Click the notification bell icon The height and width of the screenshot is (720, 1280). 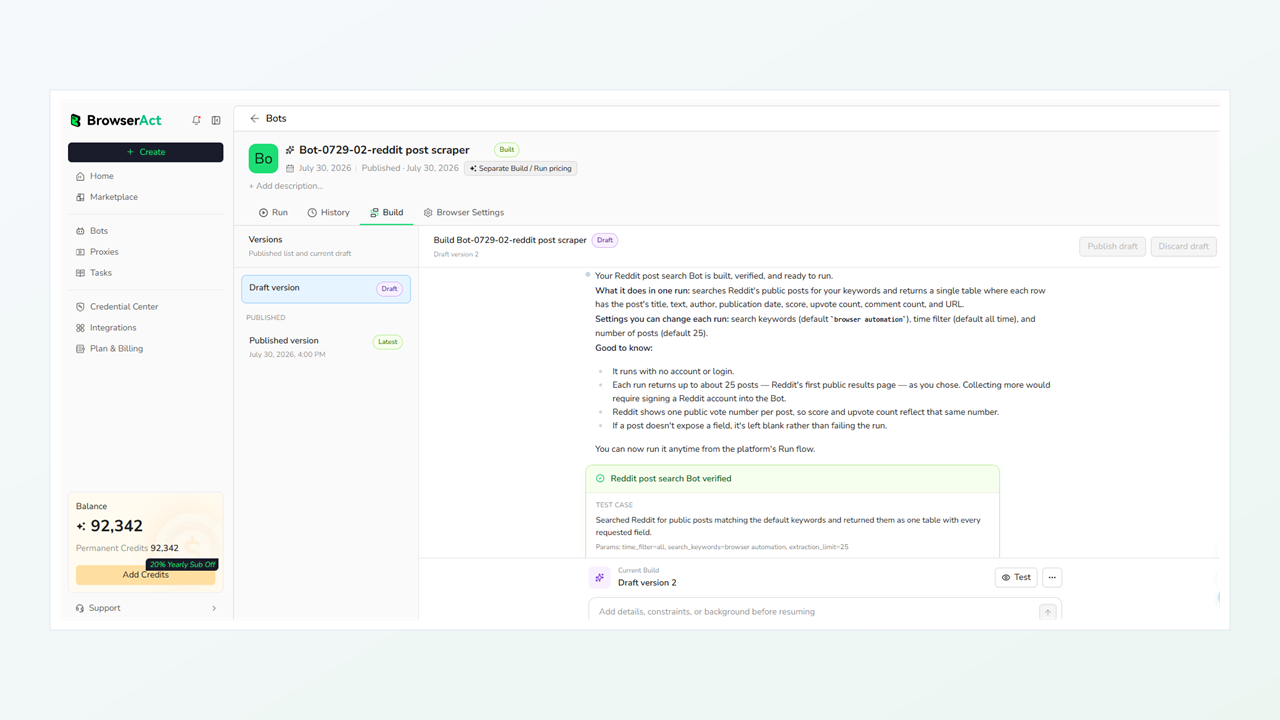(x=196, y=120)
